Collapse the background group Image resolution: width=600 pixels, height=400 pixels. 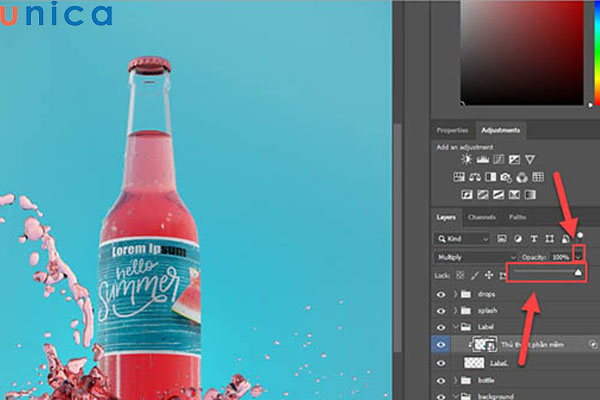(x=455, y=396)
